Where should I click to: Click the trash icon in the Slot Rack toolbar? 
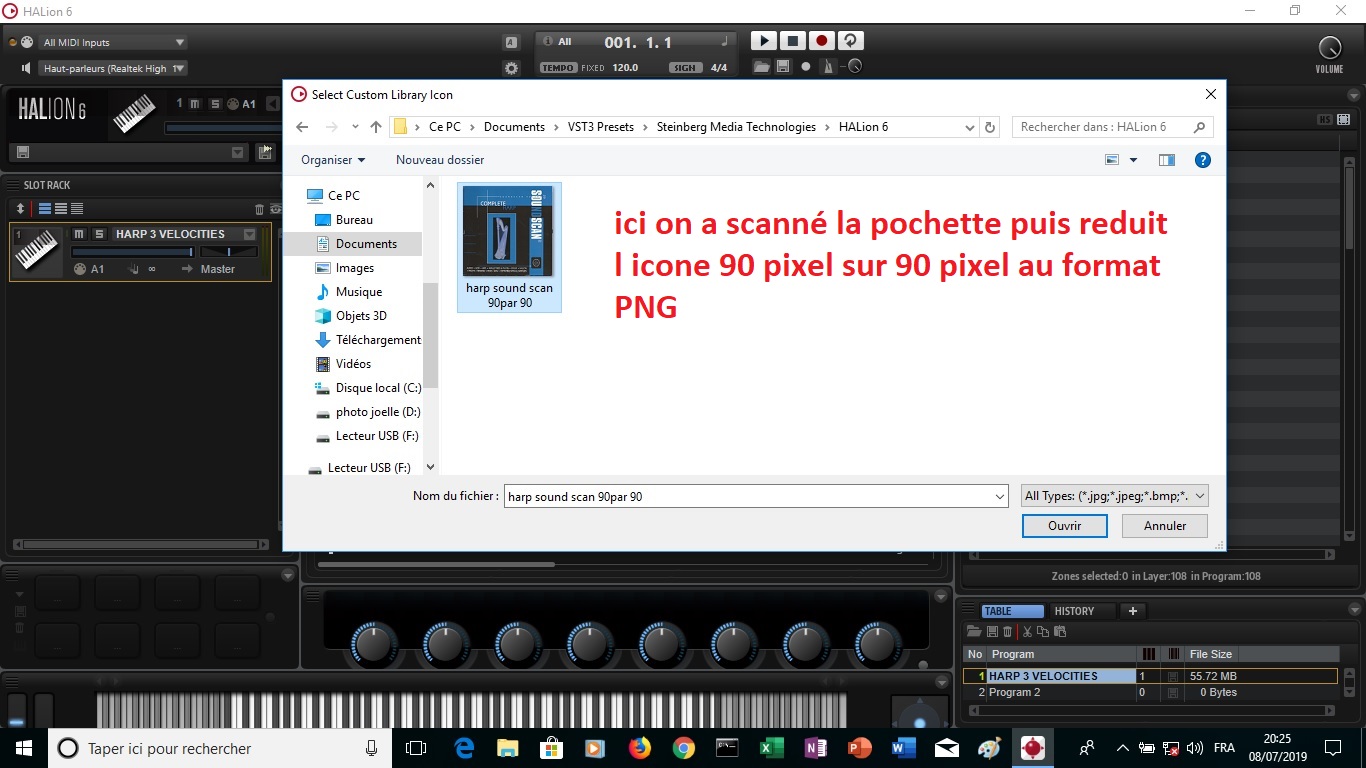click(258, 209)
